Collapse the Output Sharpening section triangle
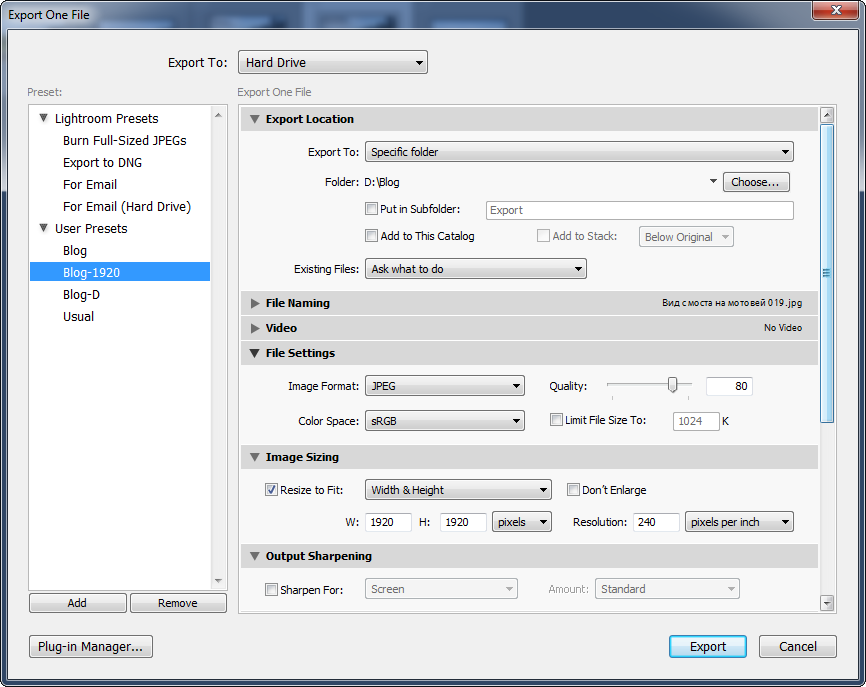 [255, 556]
